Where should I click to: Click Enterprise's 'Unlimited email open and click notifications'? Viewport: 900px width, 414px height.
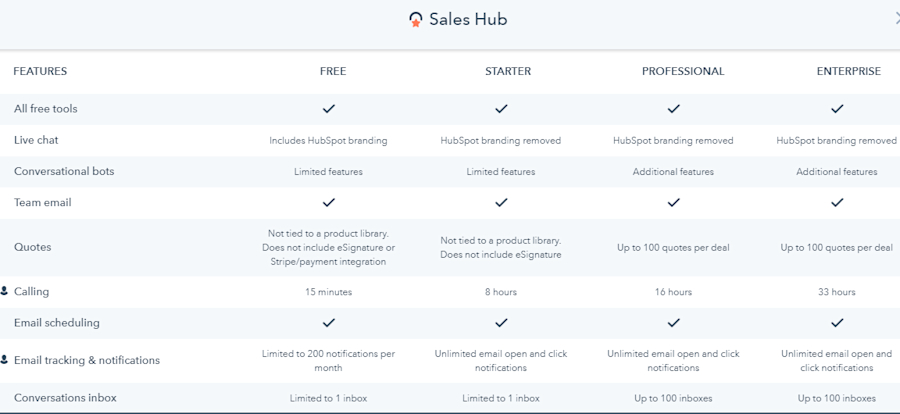(836, 361)
